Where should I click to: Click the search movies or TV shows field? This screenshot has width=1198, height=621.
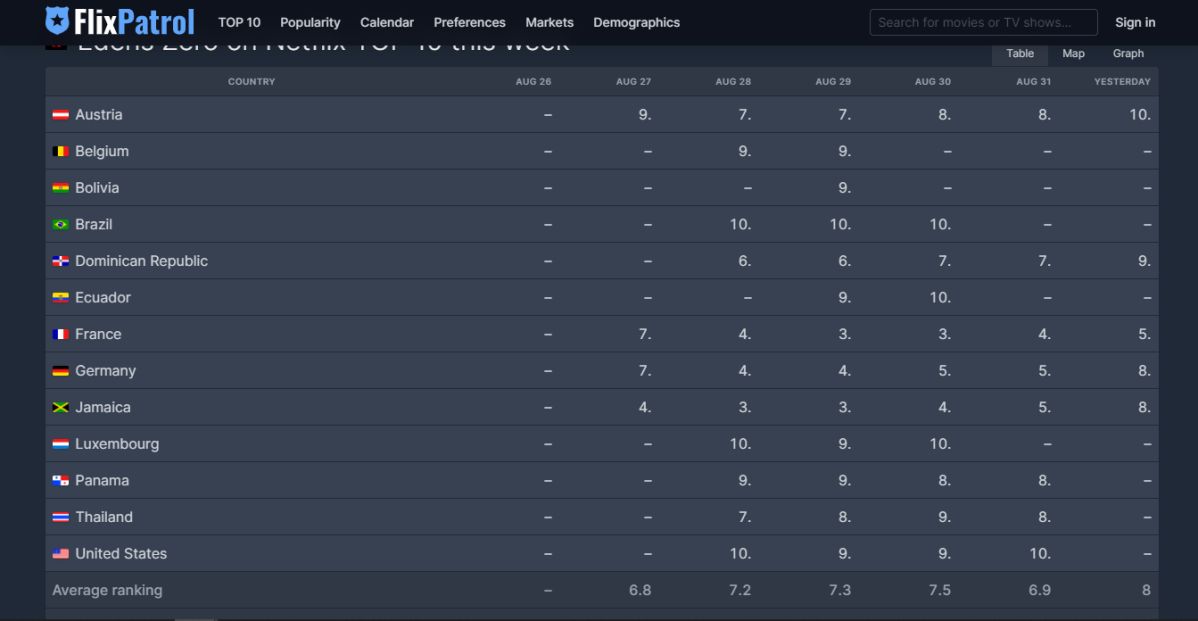pos(982,22)
